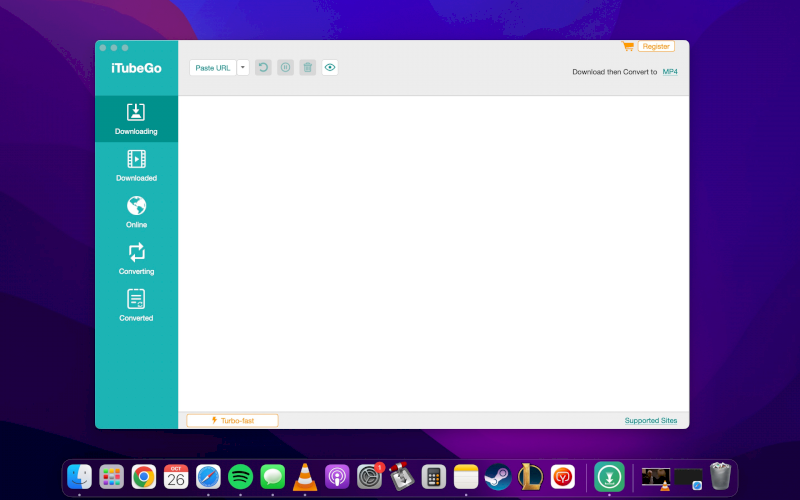Click the shopping cart purchase icon
This screenshot has height=500, width=800.
[627, 46]
